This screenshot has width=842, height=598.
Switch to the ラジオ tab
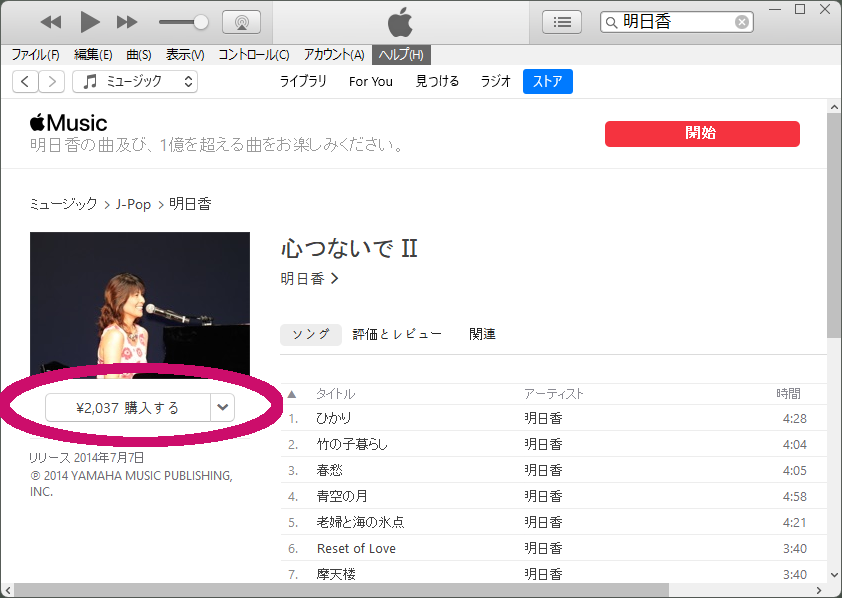click(x=495, y=82)
